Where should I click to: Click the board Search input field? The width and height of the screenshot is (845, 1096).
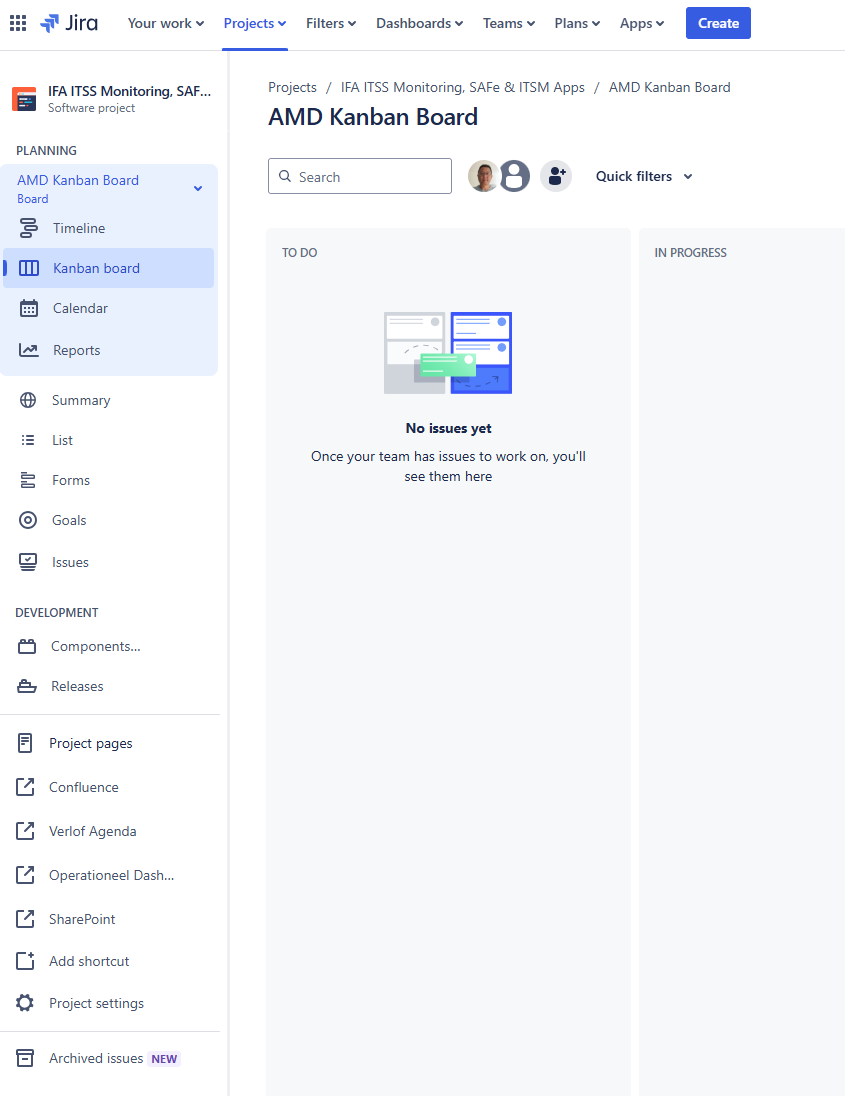pyautogui.click(x=360, y=176)
